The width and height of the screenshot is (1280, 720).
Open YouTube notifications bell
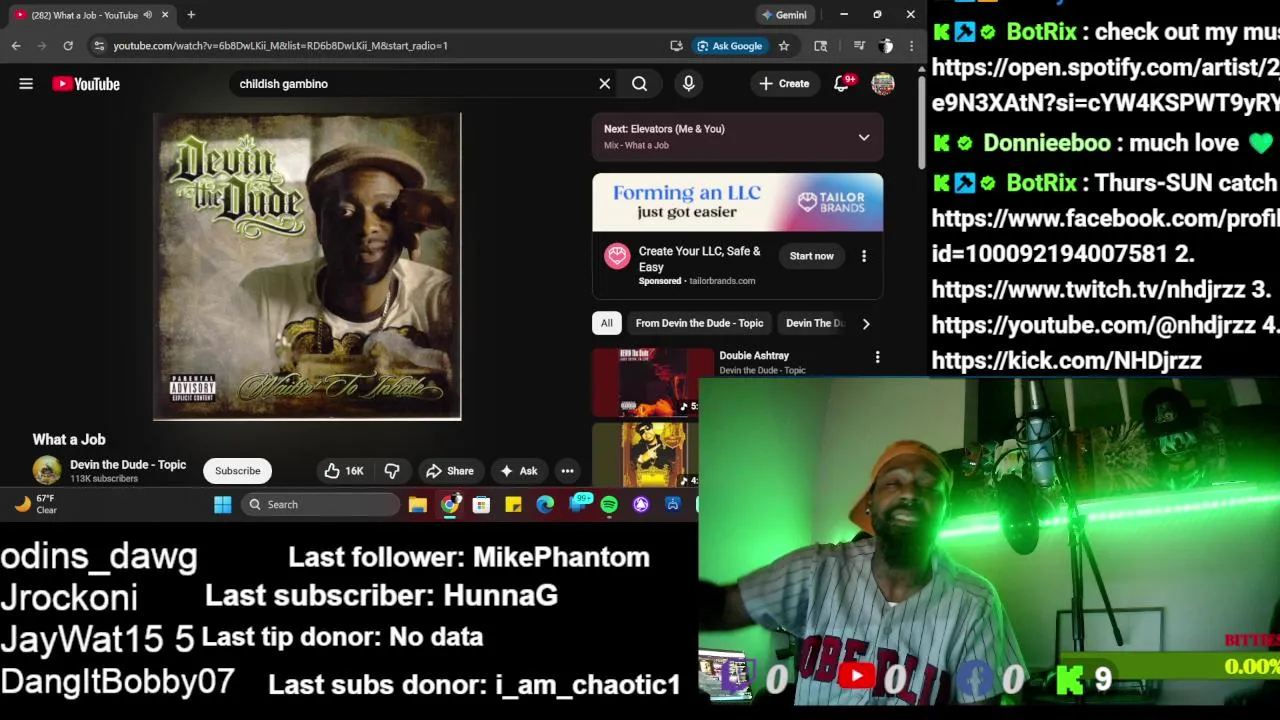tap(842, 84)
